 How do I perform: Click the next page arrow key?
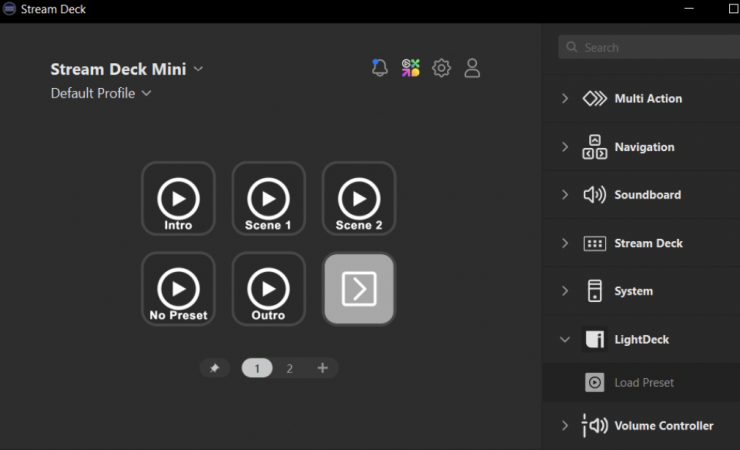click(359, 289)
